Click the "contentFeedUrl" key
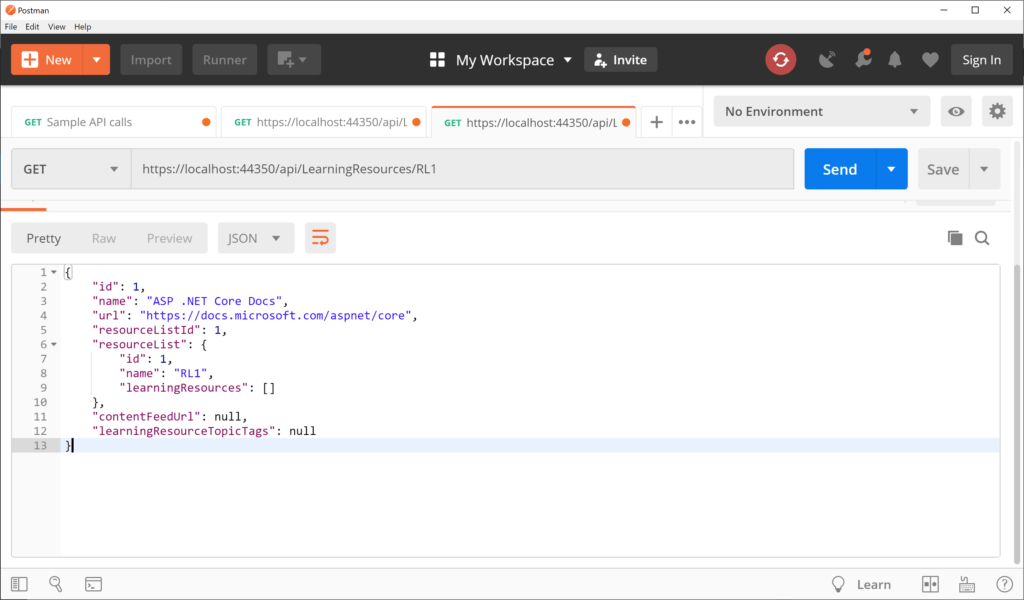This screenshot has height=600, width=1024. point(147,417)
